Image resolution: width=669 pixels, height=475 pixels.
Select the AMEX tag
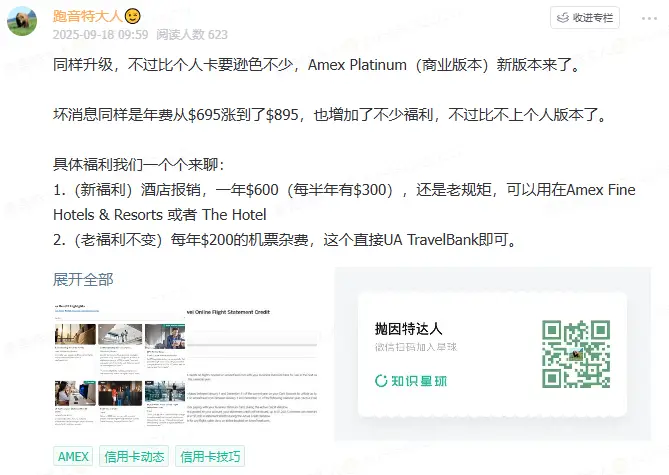point(73,457)
